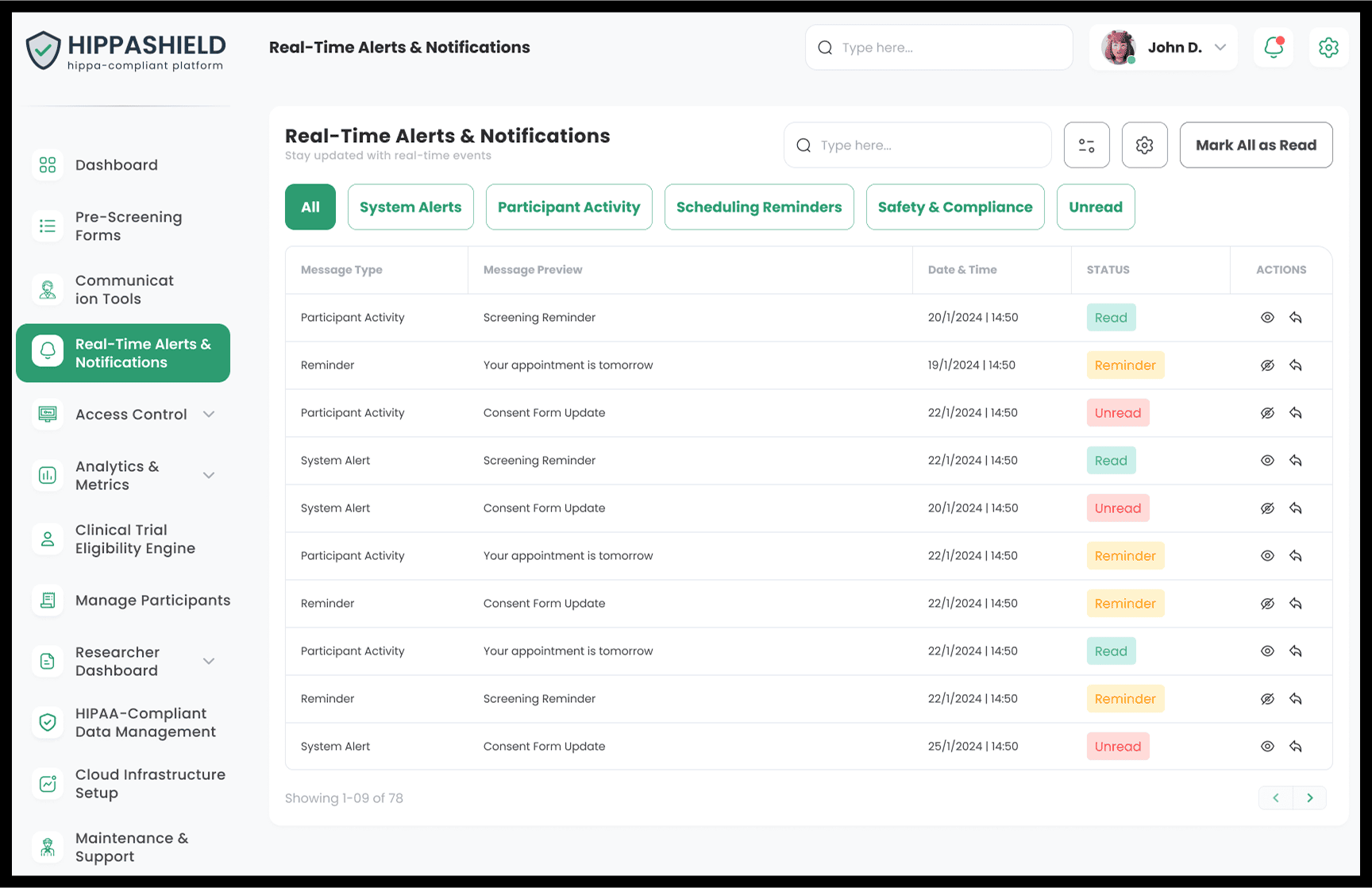Open alerts panel settings gear icon
The height and width of the screenshot is (888, 1372).
(1144, 145)
